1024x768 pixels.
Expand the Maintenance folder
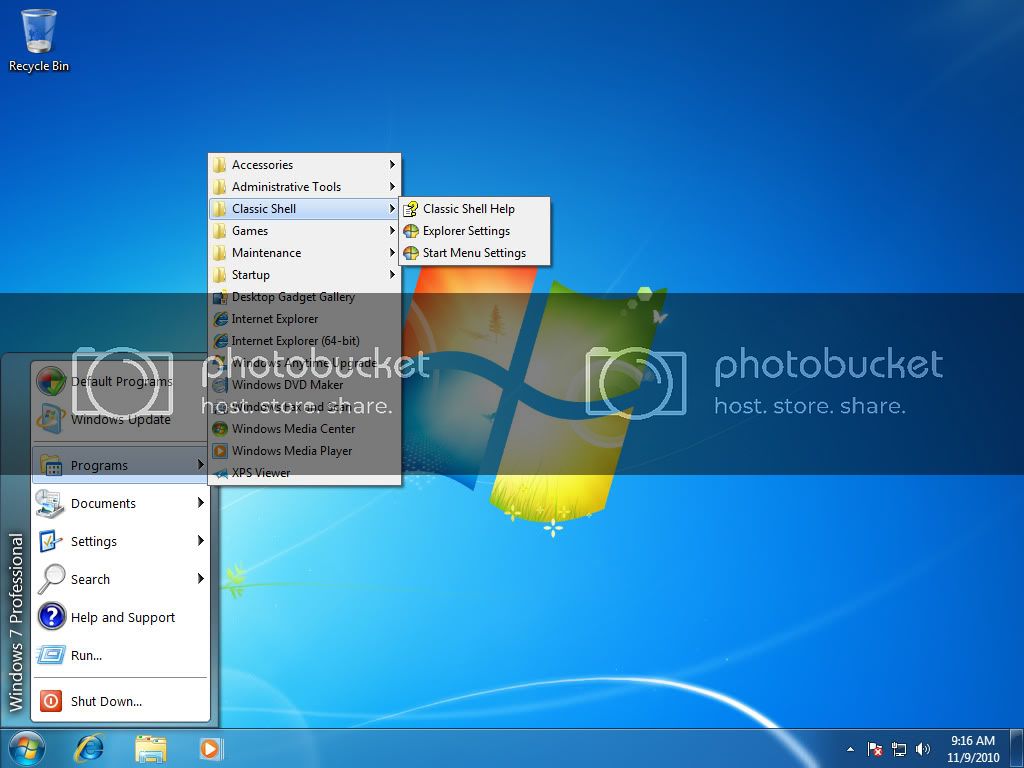click(x=304, y=253)
